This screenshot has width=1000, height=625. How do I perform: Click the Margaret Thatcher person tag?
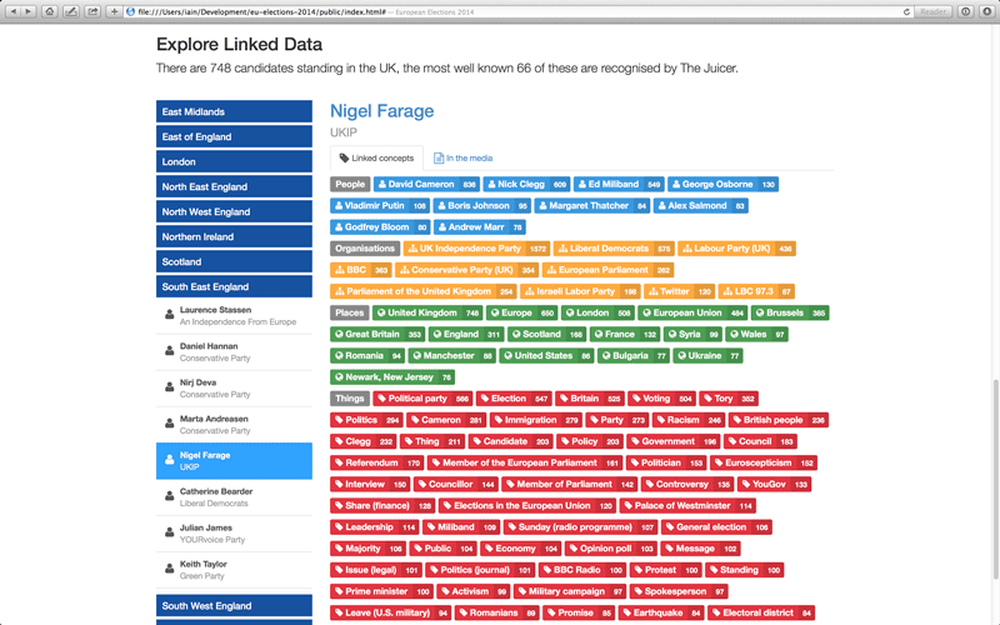click(x=592, y=205)
